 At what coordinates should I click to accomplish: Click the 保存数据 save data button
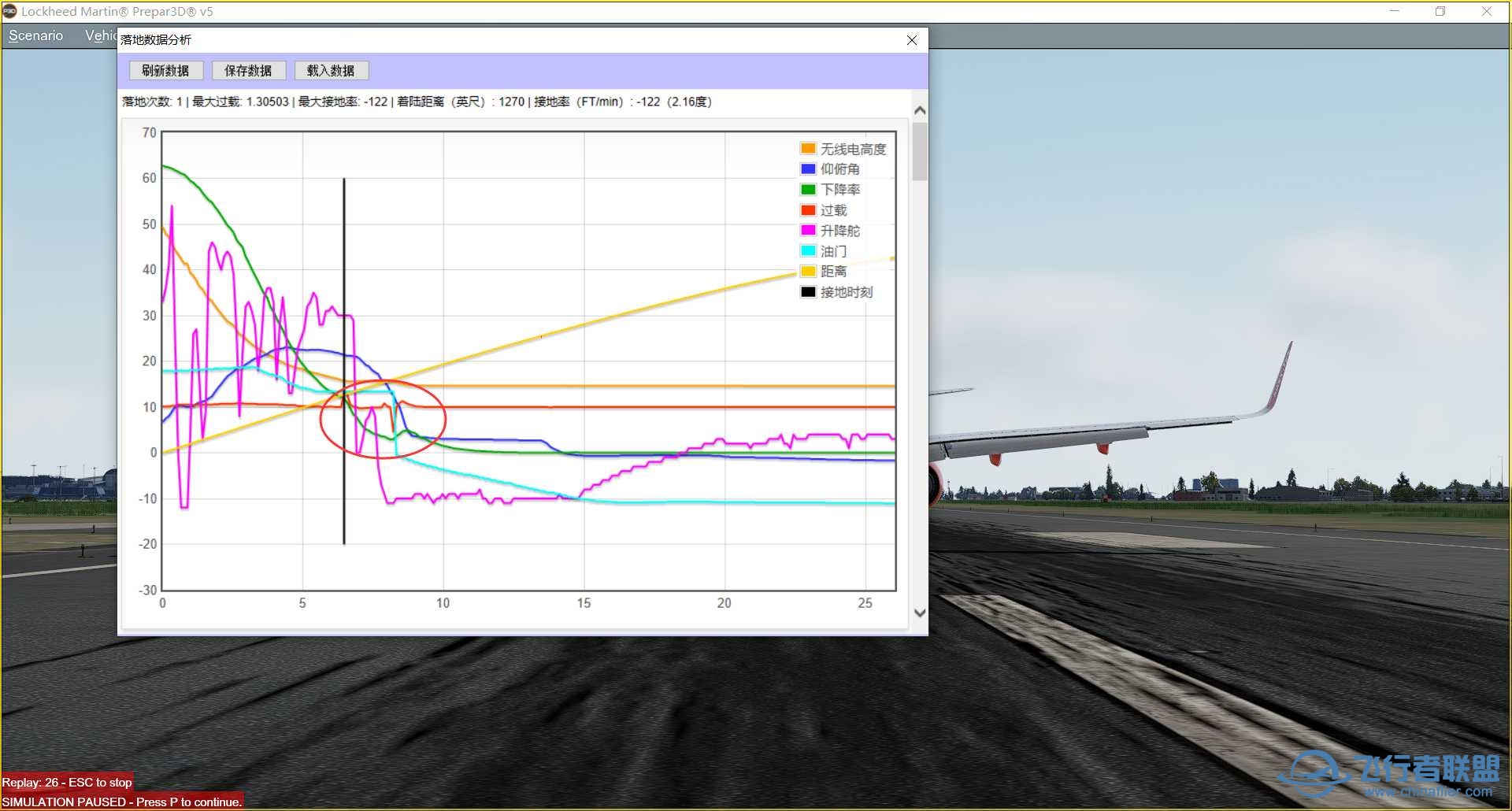(x=248, y=71)
